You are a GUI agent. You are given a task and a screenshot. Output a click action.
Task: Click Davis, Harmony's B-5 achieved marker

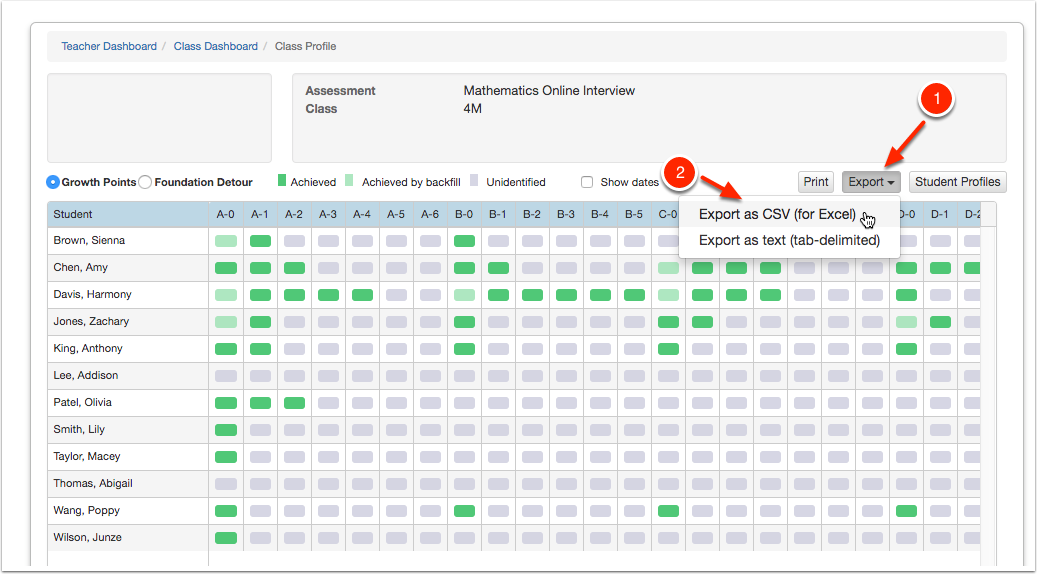634,295
